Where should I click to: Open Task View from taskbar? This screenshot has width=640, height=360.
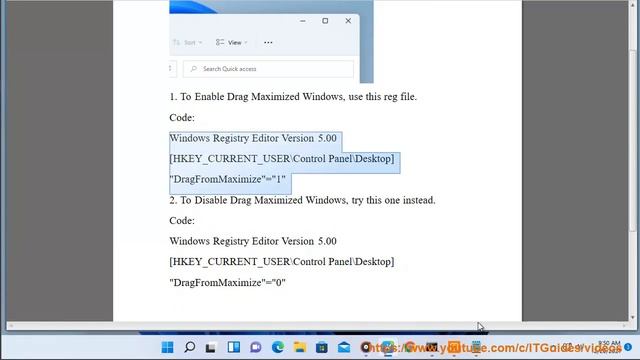[211, 348]
